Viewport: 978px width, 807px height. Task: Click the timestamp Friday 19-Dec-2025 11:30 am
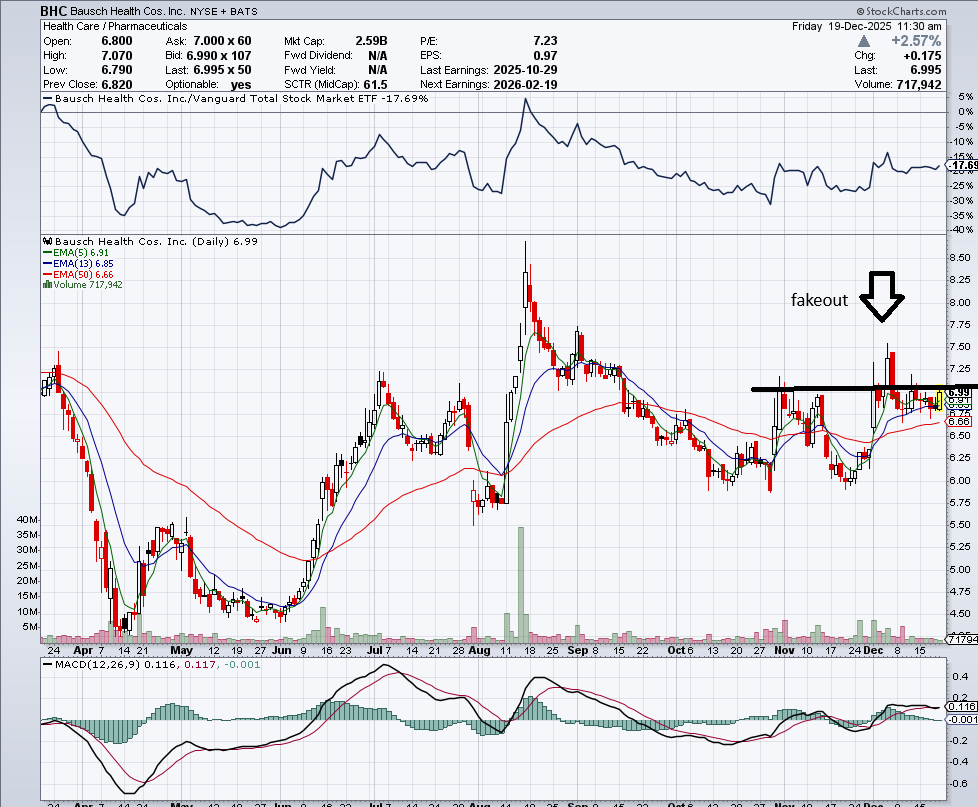pos(866,26)
